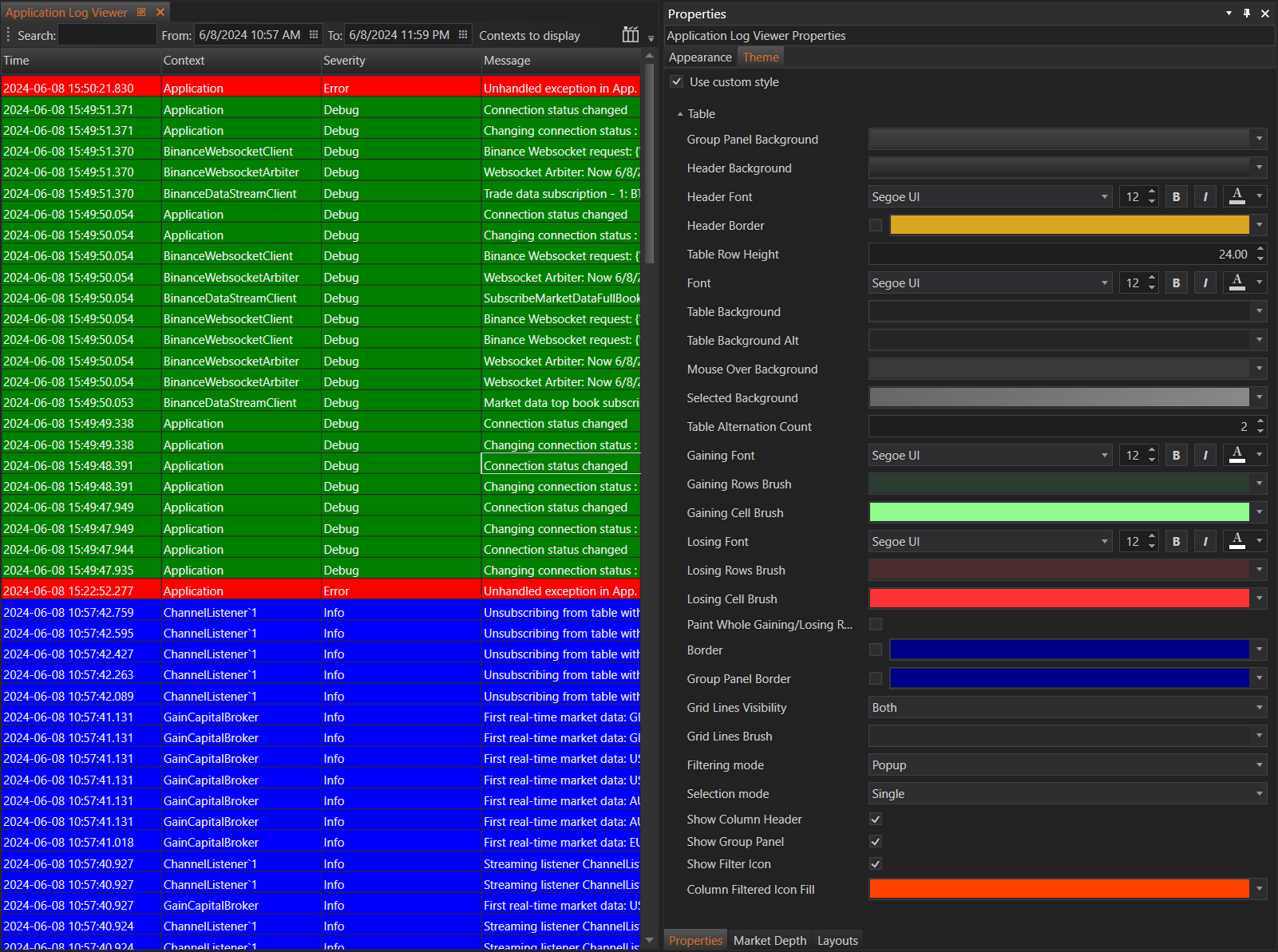This screenshot has width=1278, height=952.
Task: Open the Grid Lines Visibility dropdown
Action: click(1067, 708)
